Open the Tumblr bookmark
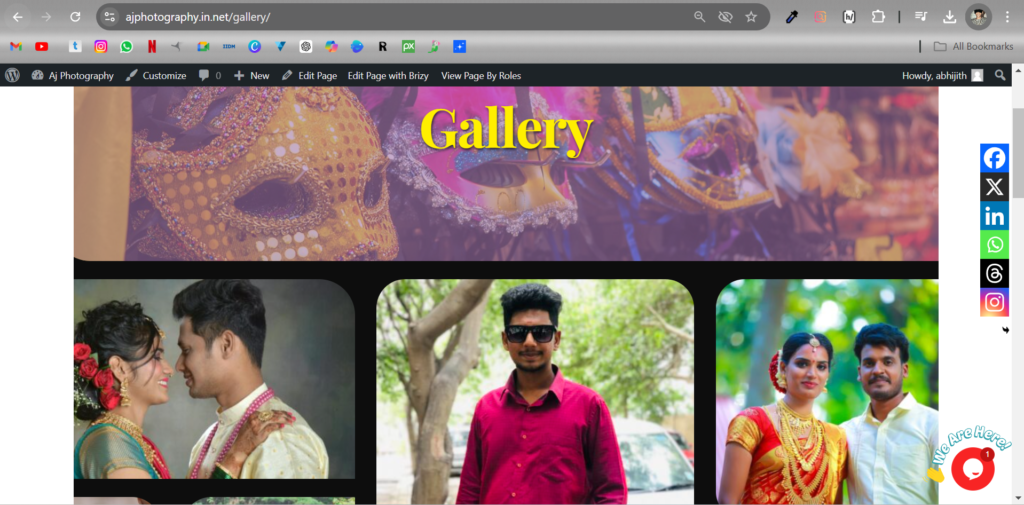 pos(75,46)
